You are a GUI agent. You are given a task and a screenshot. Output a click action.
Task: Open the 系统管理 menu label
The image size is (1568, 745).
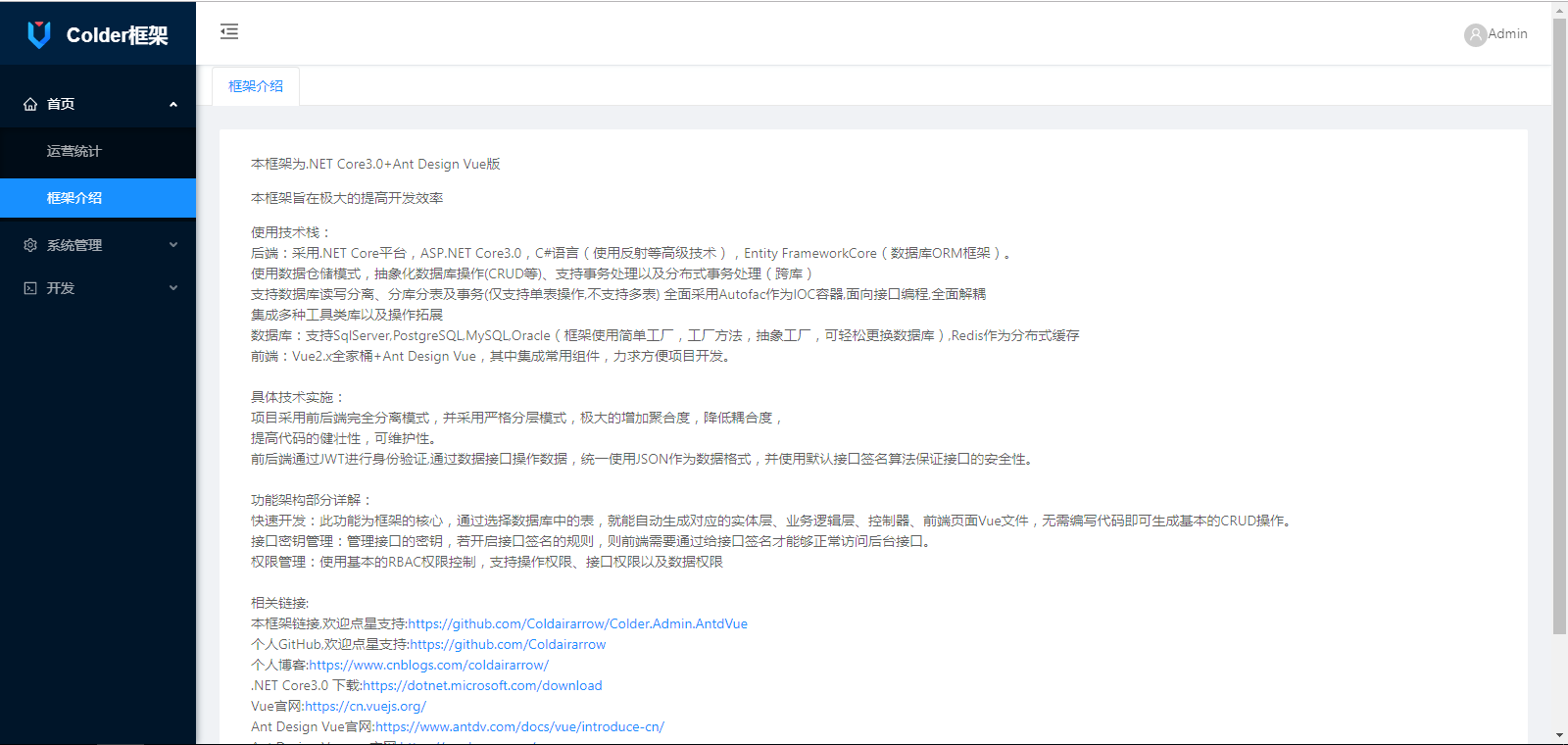pyautogui.click(x=74, y=245)
